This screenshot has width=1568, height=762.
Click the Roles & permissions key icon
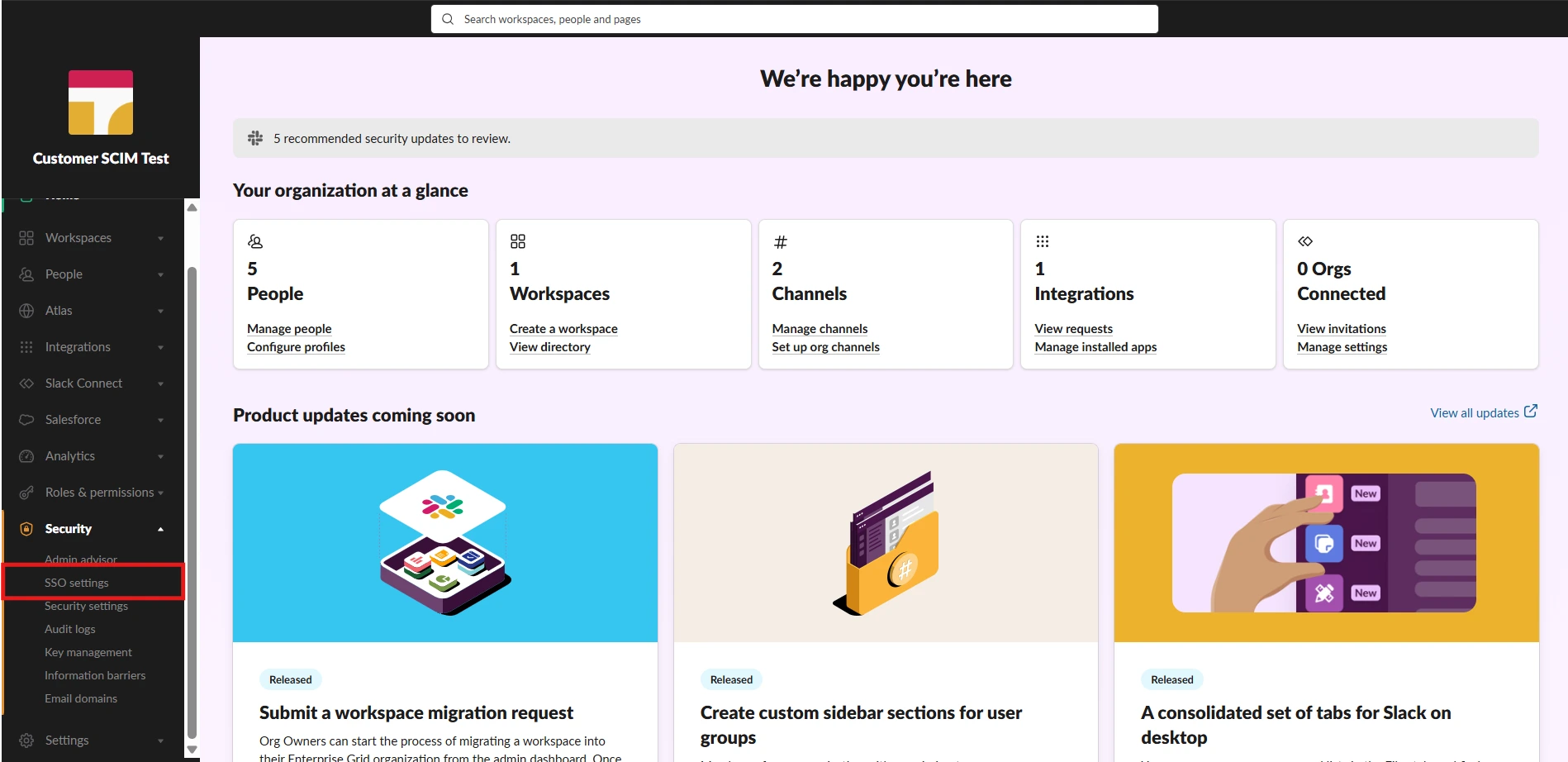(26, 493)
